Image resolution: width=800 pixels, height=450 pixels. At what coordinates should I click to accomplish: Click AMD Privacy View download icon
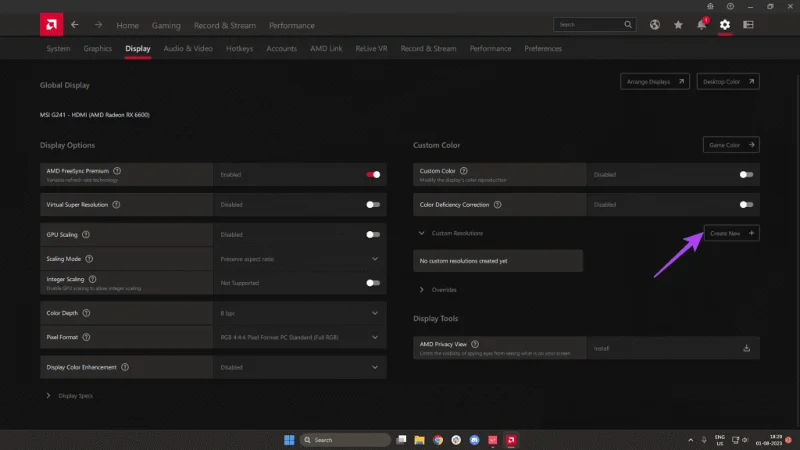[746, 348]
